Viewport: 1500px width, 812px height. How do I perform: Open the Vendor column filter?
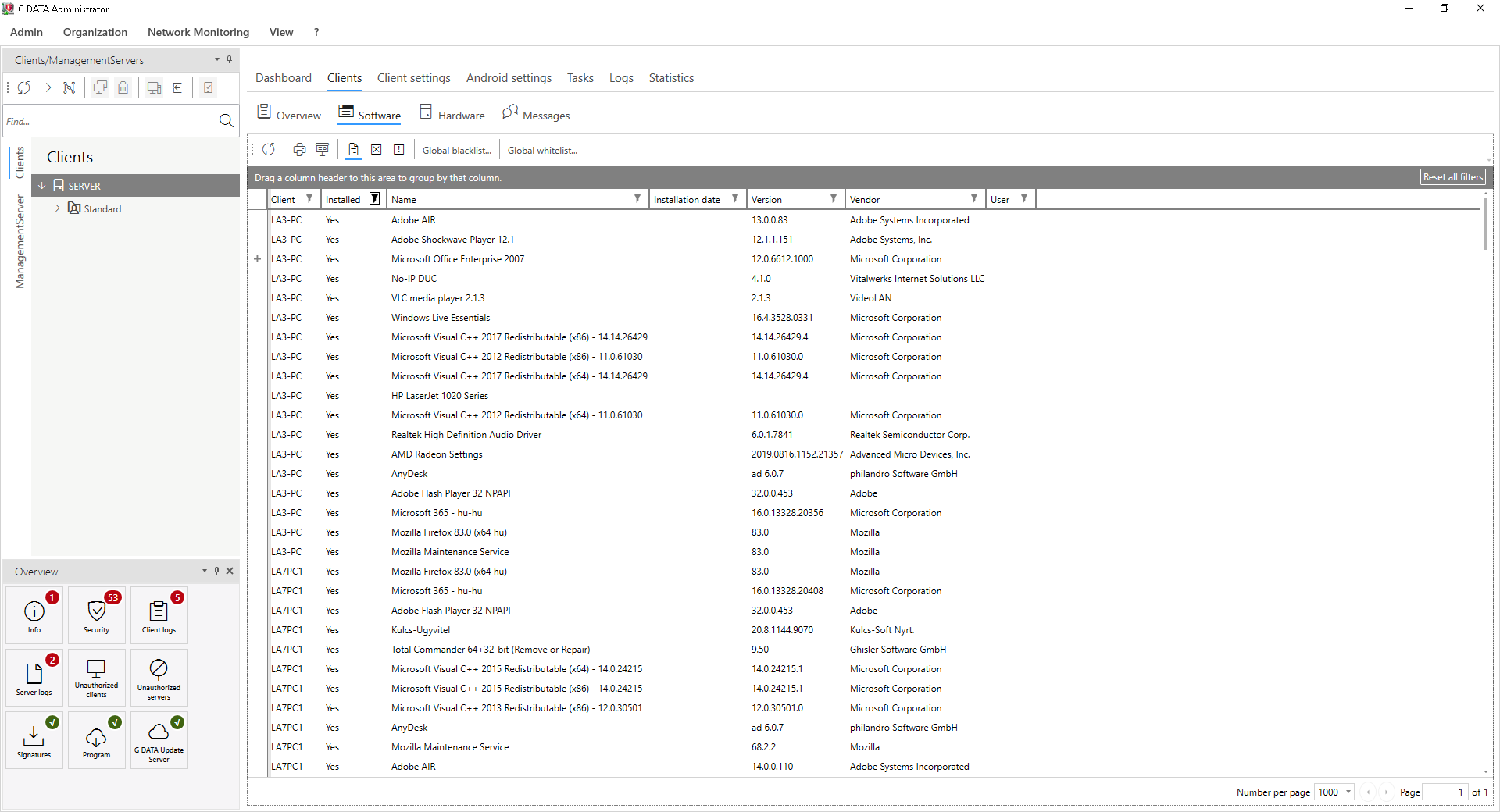974,199
